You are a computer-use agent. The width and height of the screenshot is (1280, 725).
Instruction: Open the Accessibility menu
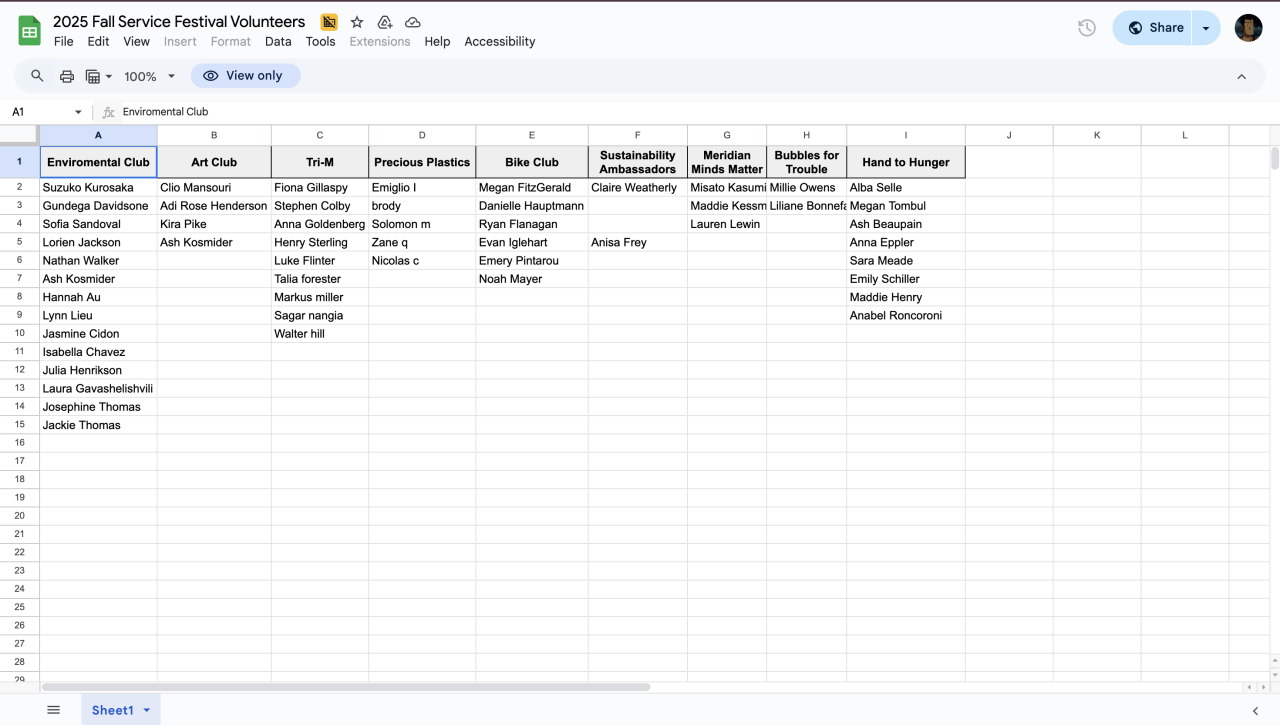(x=499, y=42)
